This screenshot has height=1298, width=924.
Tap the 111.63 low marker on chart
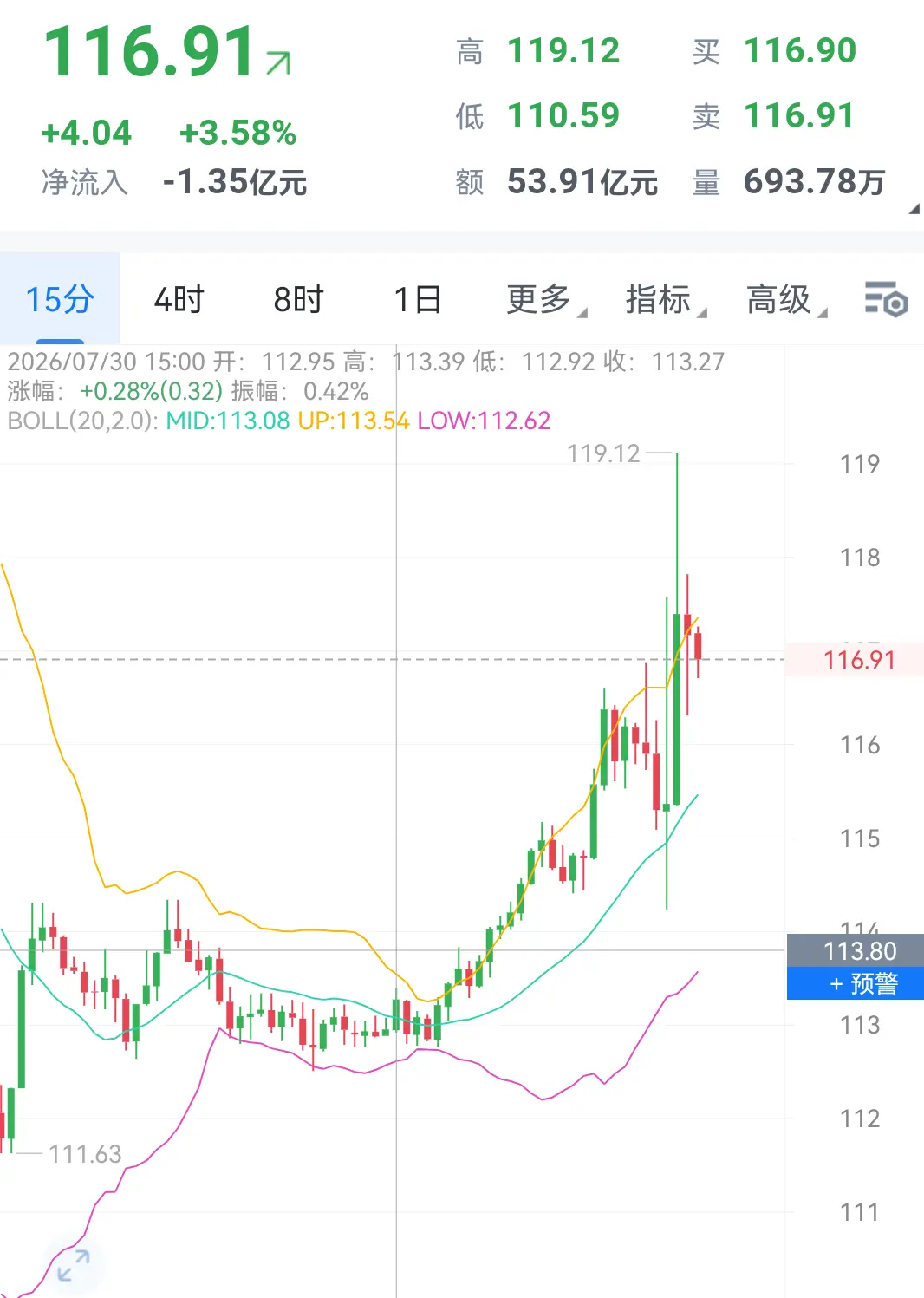(x=85, y=1154)
